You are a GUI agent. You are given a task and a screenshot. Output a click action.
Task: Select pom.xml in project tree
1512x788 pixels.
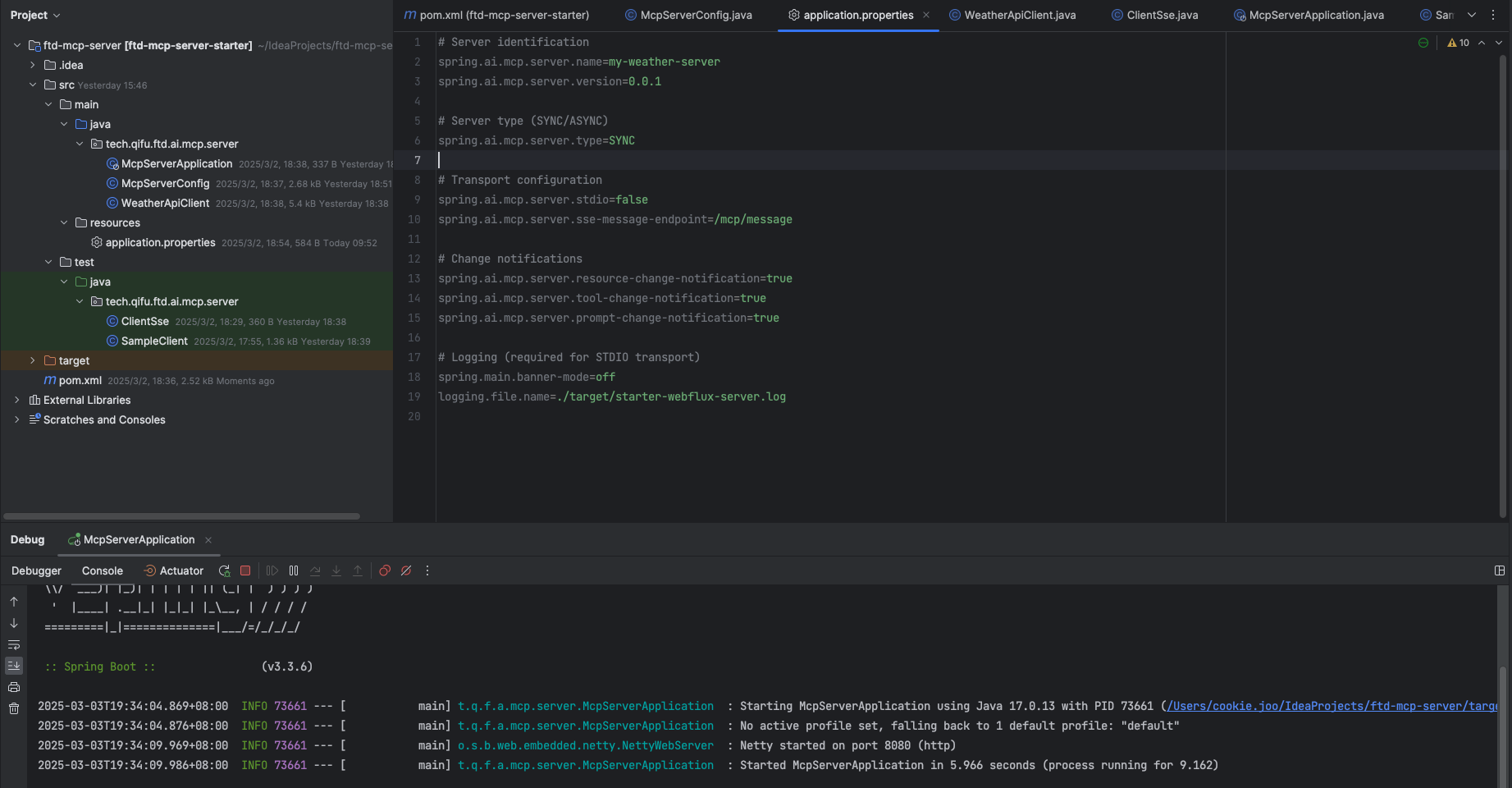point(80,380)
